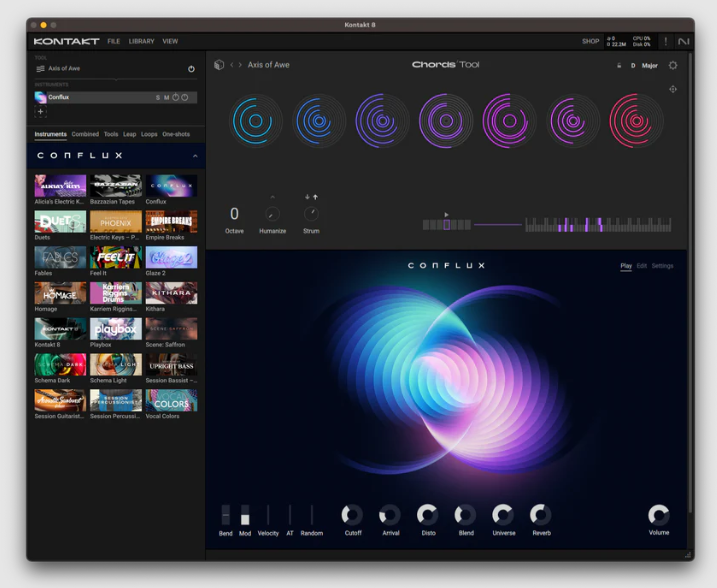
Task: Click the play arrow above chord sequencer
Action: (x=446, y=214)
